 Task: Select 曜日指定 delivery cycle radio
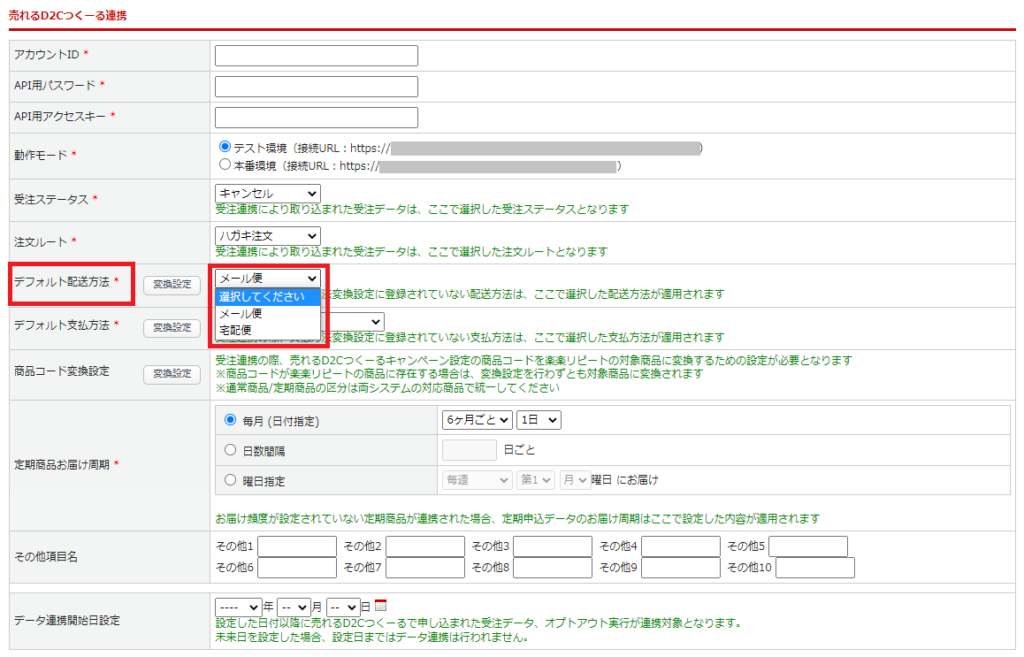point(232,480)
